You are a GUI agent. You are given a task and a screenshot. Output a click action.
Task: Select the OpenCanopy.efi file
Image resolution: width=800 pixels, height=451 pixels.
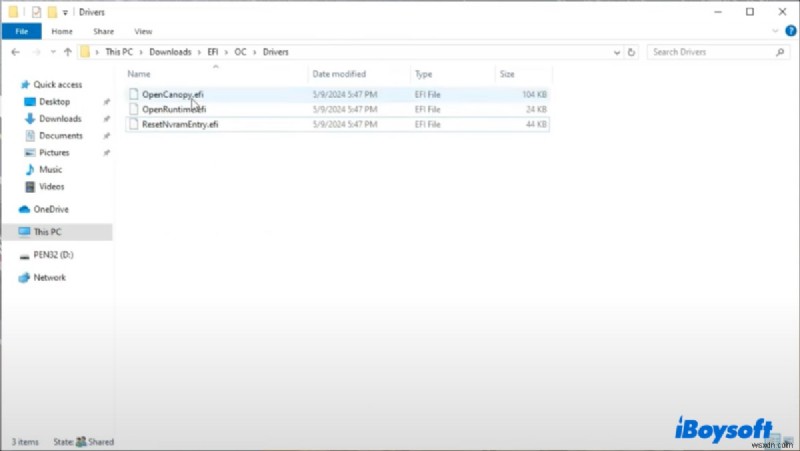click(172, 94)
